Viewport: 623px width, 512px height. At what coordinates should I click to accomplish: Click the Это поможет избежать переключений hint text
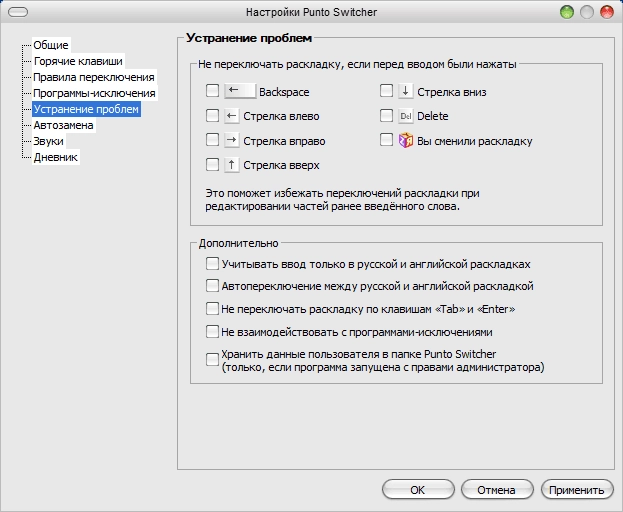click(x=342, y=200)
